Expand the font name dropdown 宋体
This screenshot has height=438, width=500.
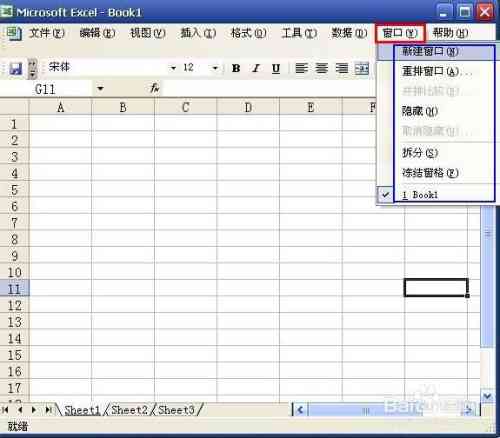(x=173, y=68)
